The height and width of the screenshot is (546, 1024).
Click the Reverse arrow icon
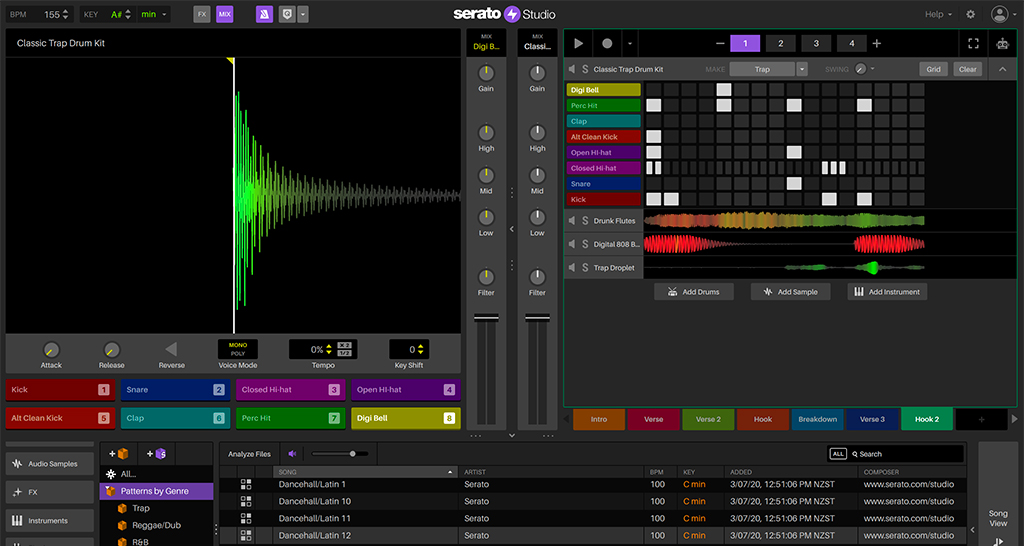(171, 349)
